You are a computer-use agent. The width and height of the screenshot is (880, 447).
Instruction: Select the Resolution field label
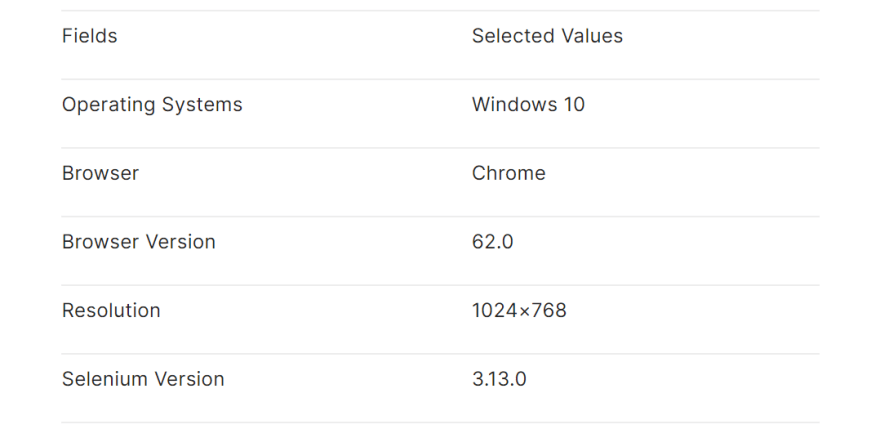pyautogui.click(x=111, y=310)
